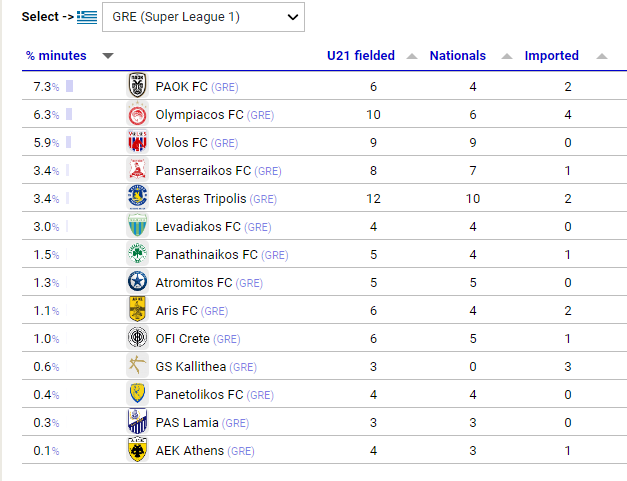Click the GS Kallithea logo
This screenshot has width=627, height=481.
137,365
